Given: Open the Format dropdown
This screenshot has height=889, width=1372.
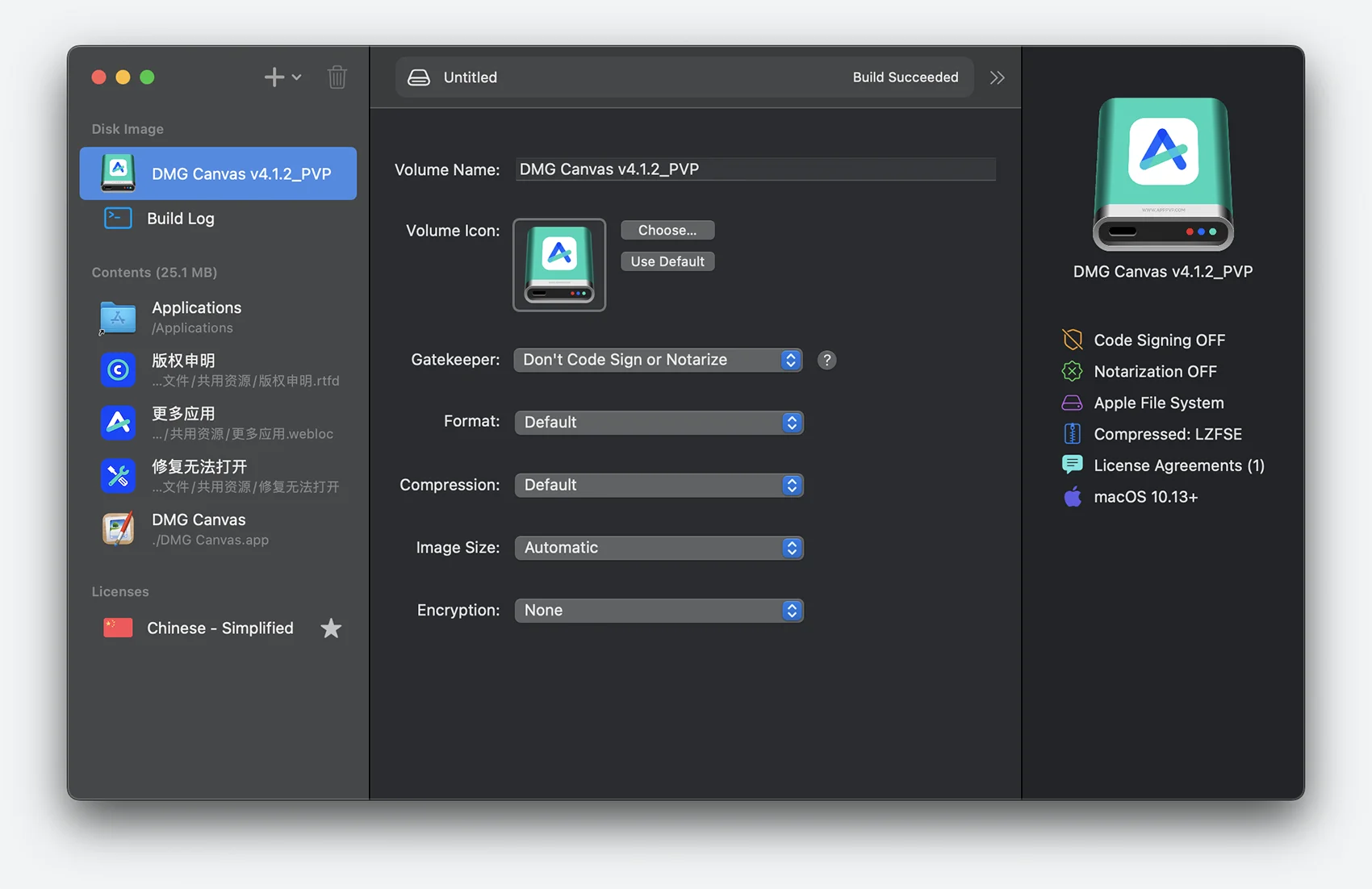Looking at the screenshot, I should (659, 422).
